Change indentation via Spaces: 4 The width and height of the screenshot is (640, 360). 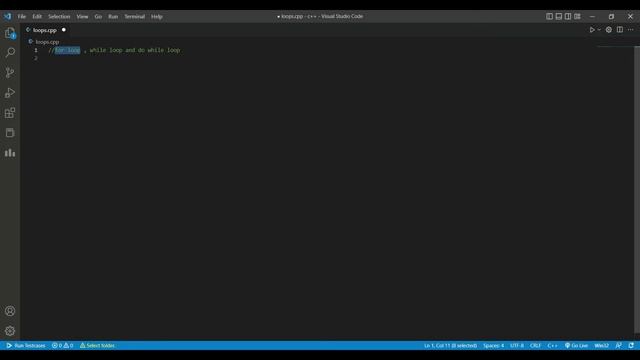click(x=493, y=346)
